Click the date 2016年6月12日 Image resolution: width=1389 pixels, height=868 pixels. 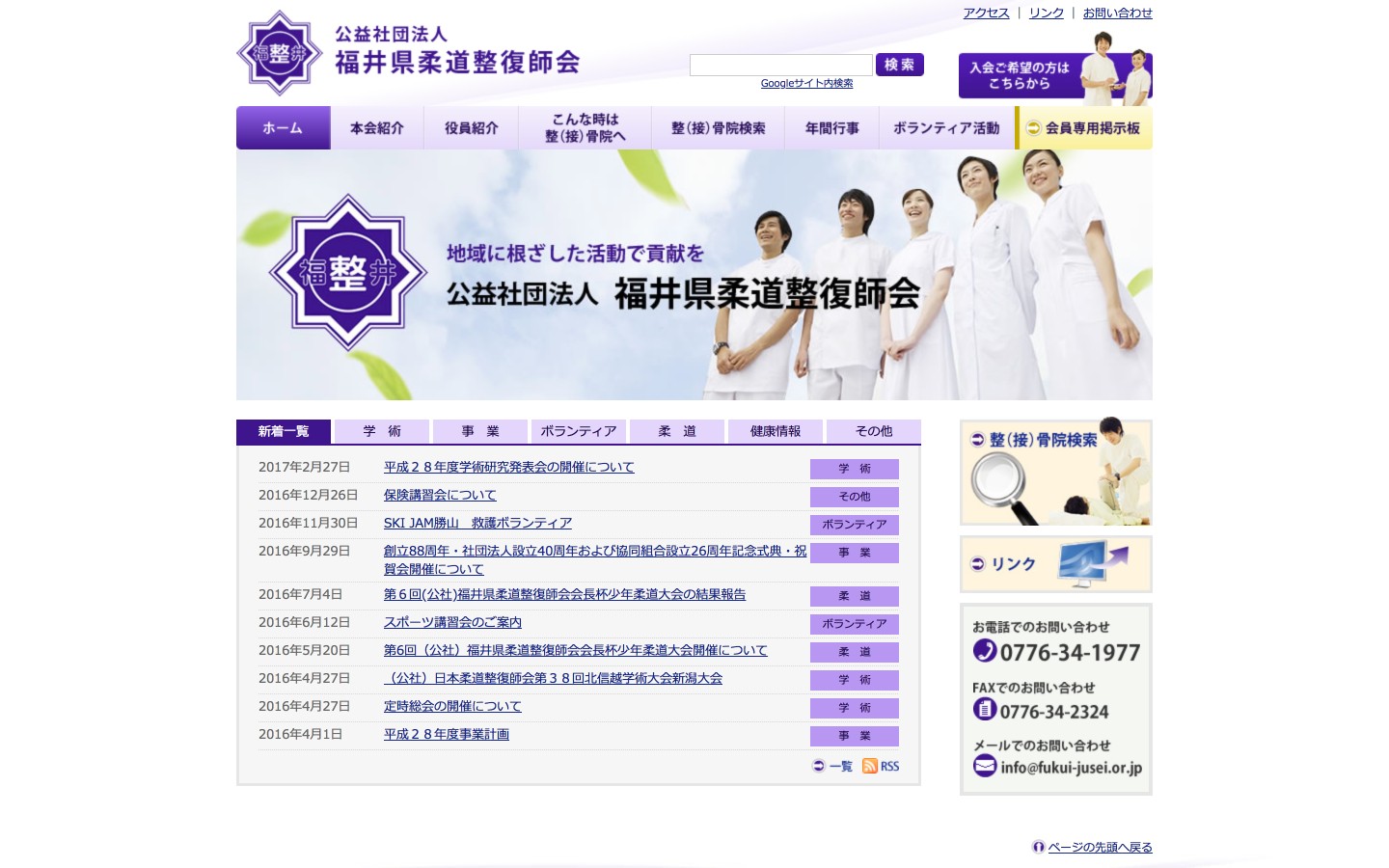(304, 622)
